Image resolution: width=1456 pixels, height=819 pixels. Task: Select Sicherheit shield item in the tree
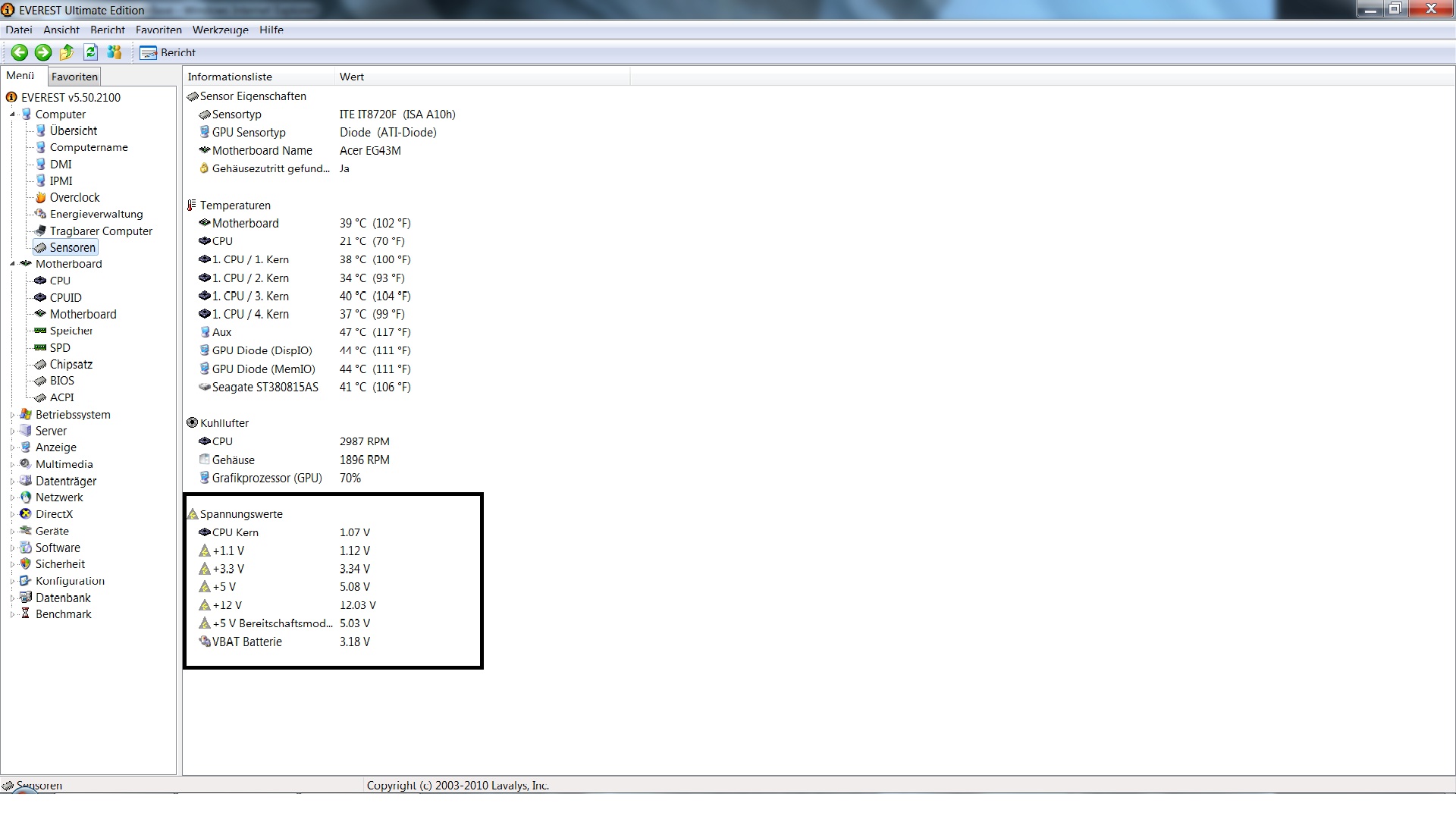[x=26, y=564]
